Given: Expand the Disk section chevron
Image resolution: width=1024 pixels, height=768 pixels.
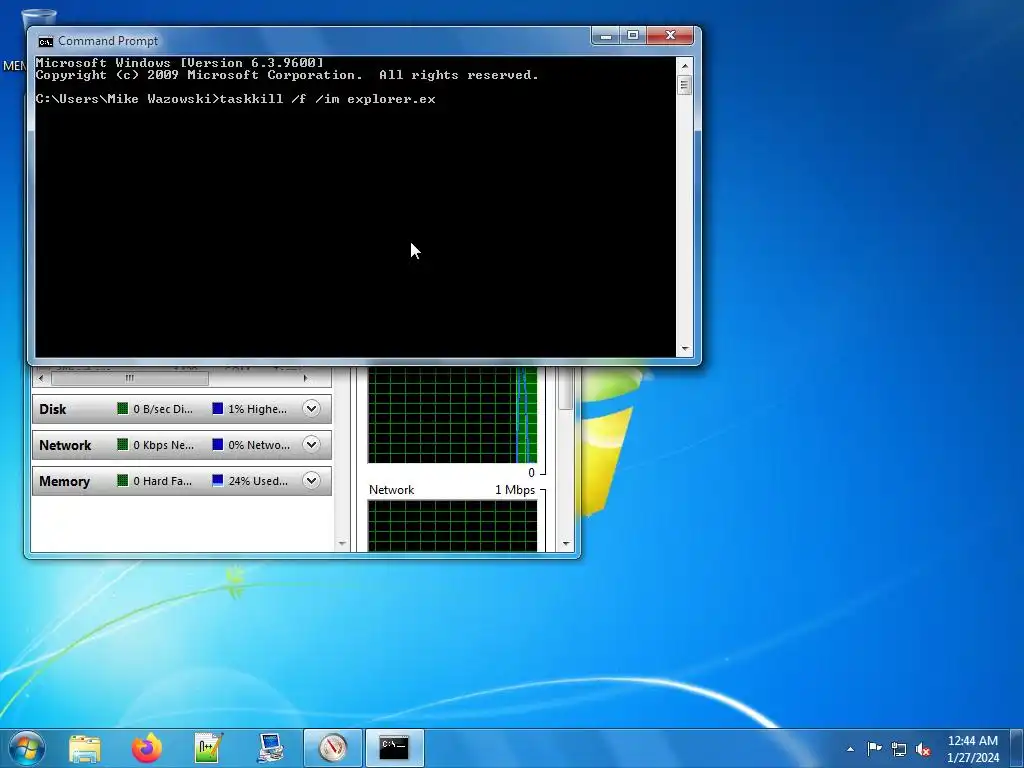Looking at the screenshot, I should click(312, 409).
